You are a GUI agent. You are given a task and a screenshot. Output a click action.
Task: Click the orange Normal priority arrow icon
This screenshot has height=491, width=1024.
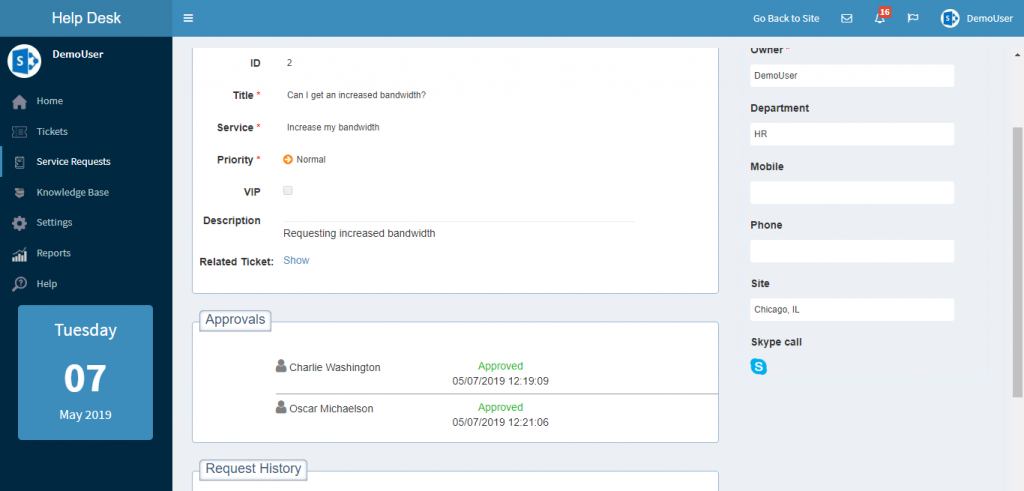coord(288,159)
